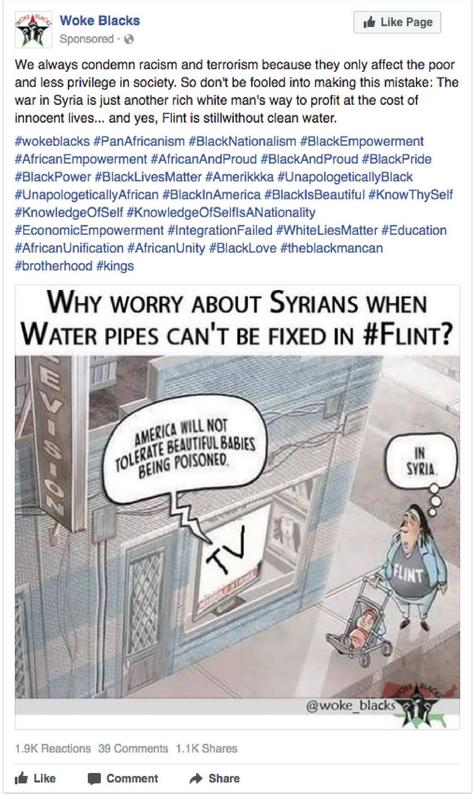The width and height of the screenshot is (475, 800).
Task: Show the 39 Comments
Action: [x=133, y=748]
